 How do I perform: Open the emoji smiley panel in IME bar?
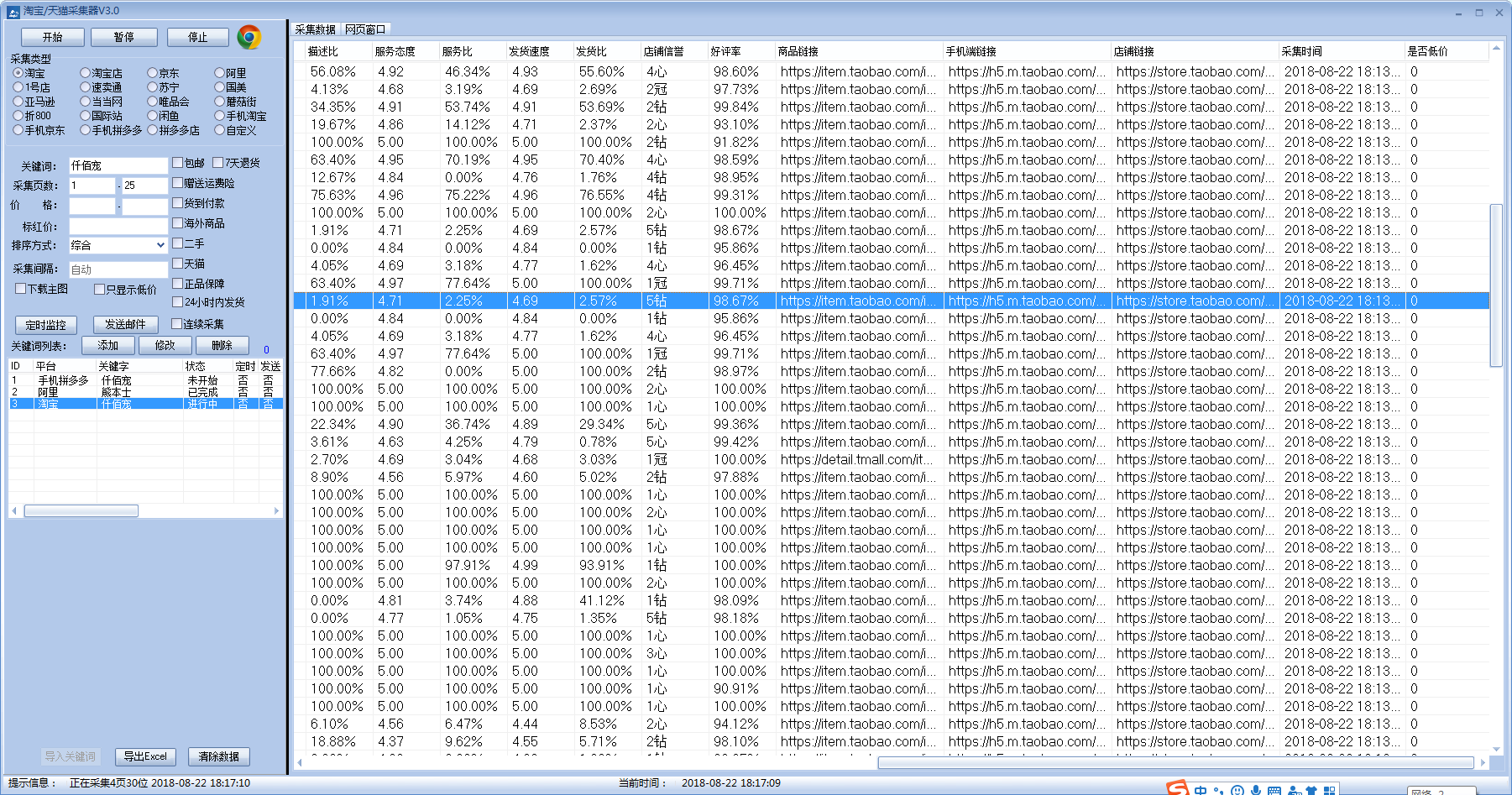coord(1237,790)
